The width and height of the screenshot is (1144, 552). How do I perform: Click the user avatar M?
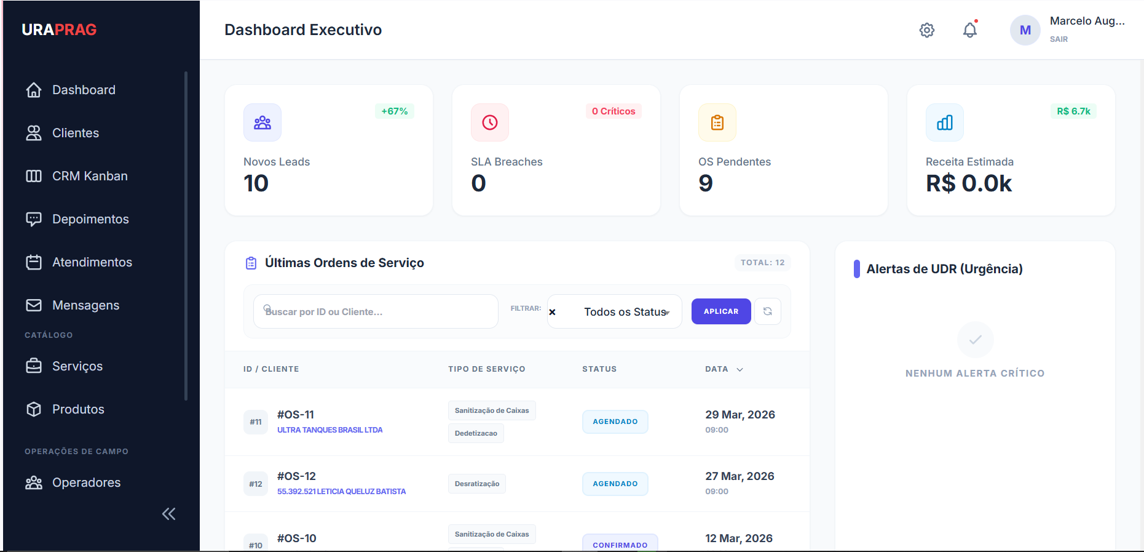1025,31
